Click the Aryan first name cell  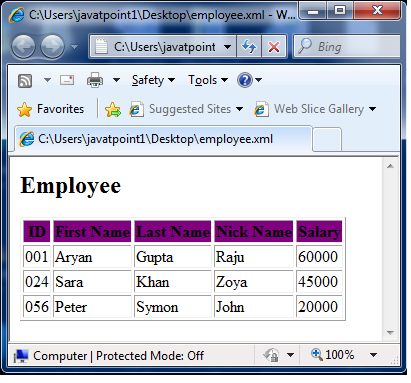[92, 257]
